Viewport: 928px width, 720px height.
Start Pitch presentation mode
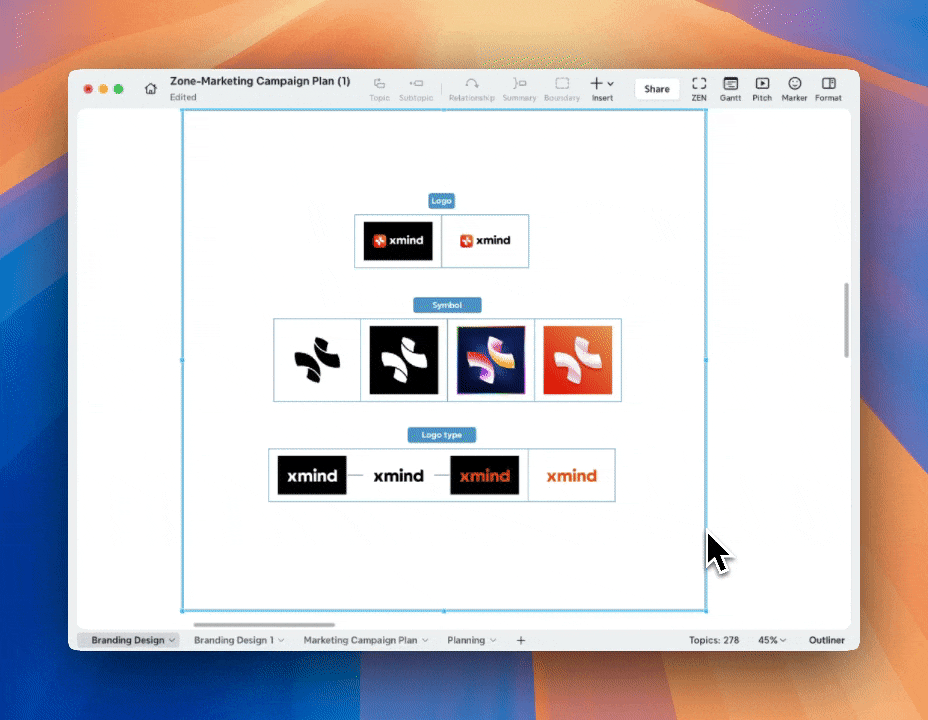[x=762, y=89]
